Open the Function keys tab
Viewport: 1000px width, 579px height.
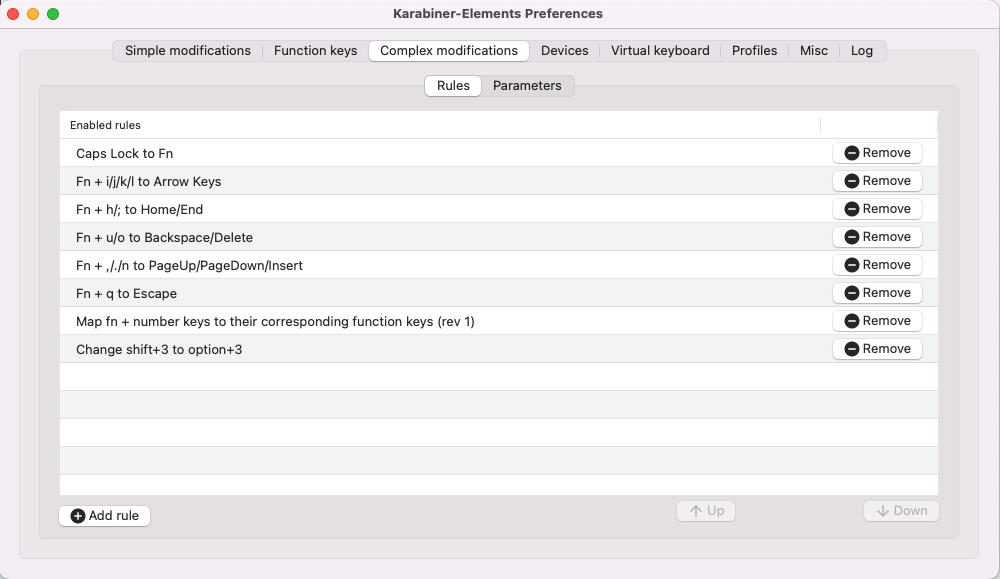[315, 50]
